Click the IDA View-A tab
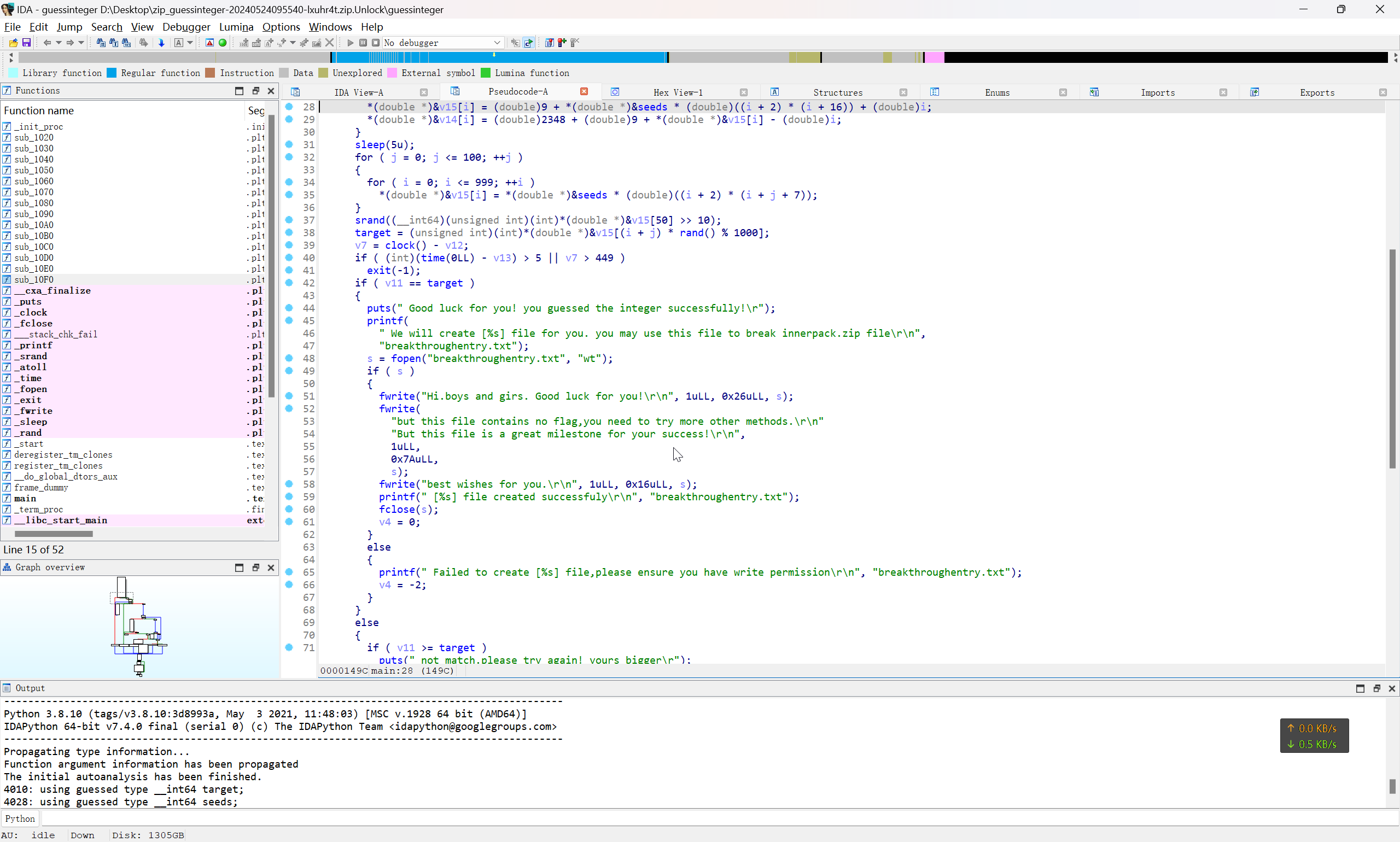This screenshot has width=1400, height=842. (x=359, y=92)
